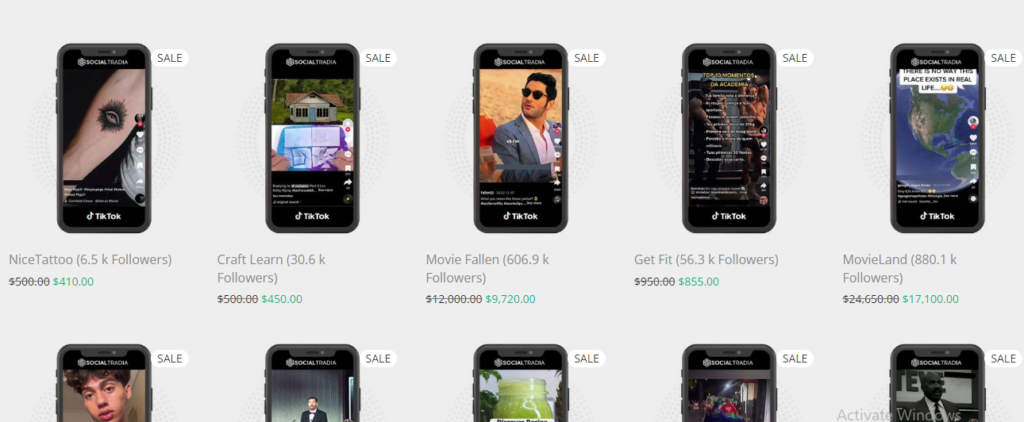Click the SALE badge on Movie Fallen
The image size is (1024, 422).
click(586, 57)
